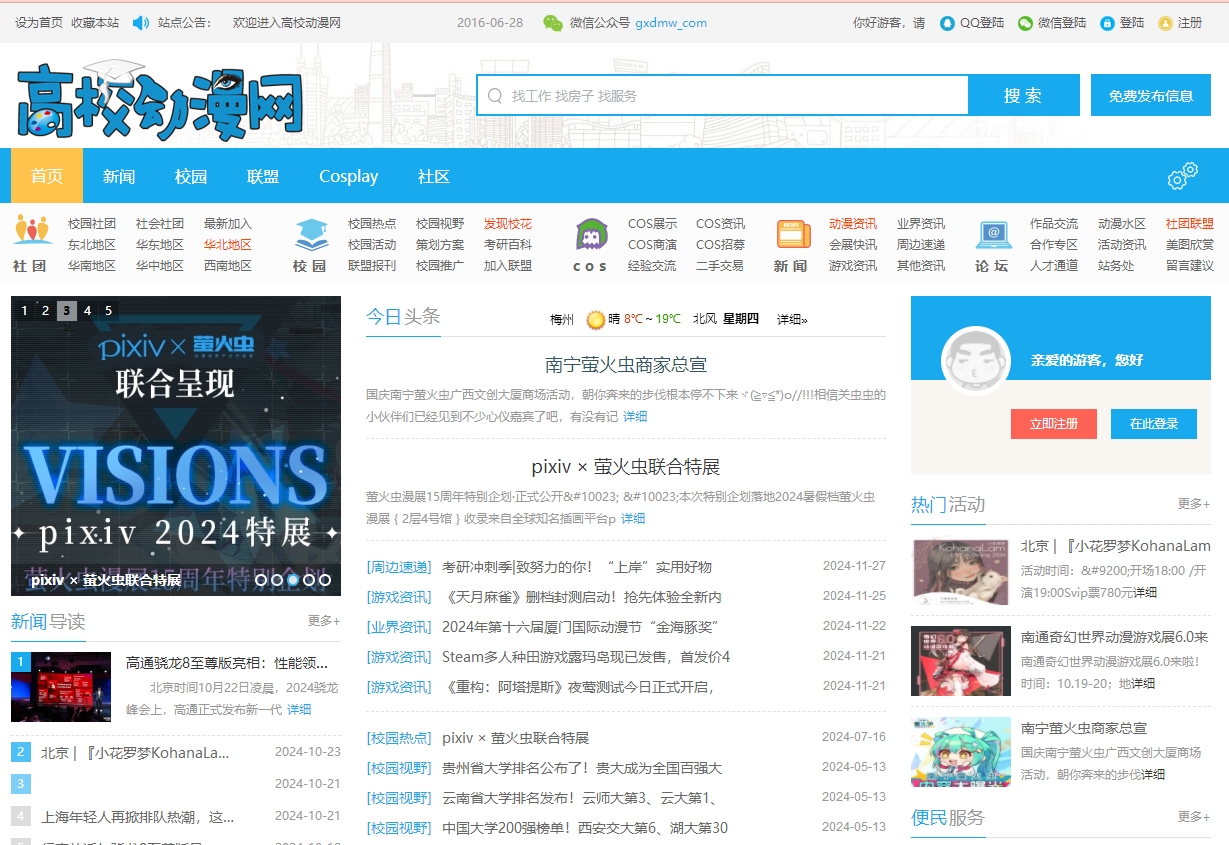Viewport: 1229px width, 845px height.
Task: Expand 更多+ in 便民服务 section
Action: 1194,817
